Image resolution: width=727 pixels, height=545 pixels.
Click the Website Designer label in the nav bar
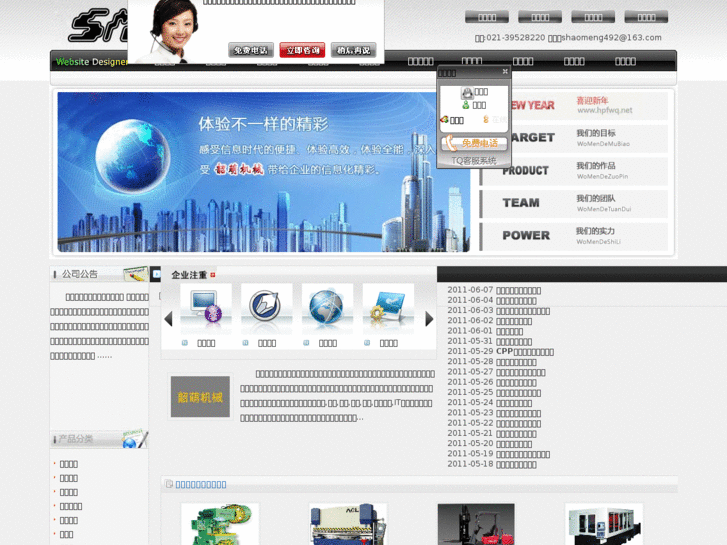91,62
